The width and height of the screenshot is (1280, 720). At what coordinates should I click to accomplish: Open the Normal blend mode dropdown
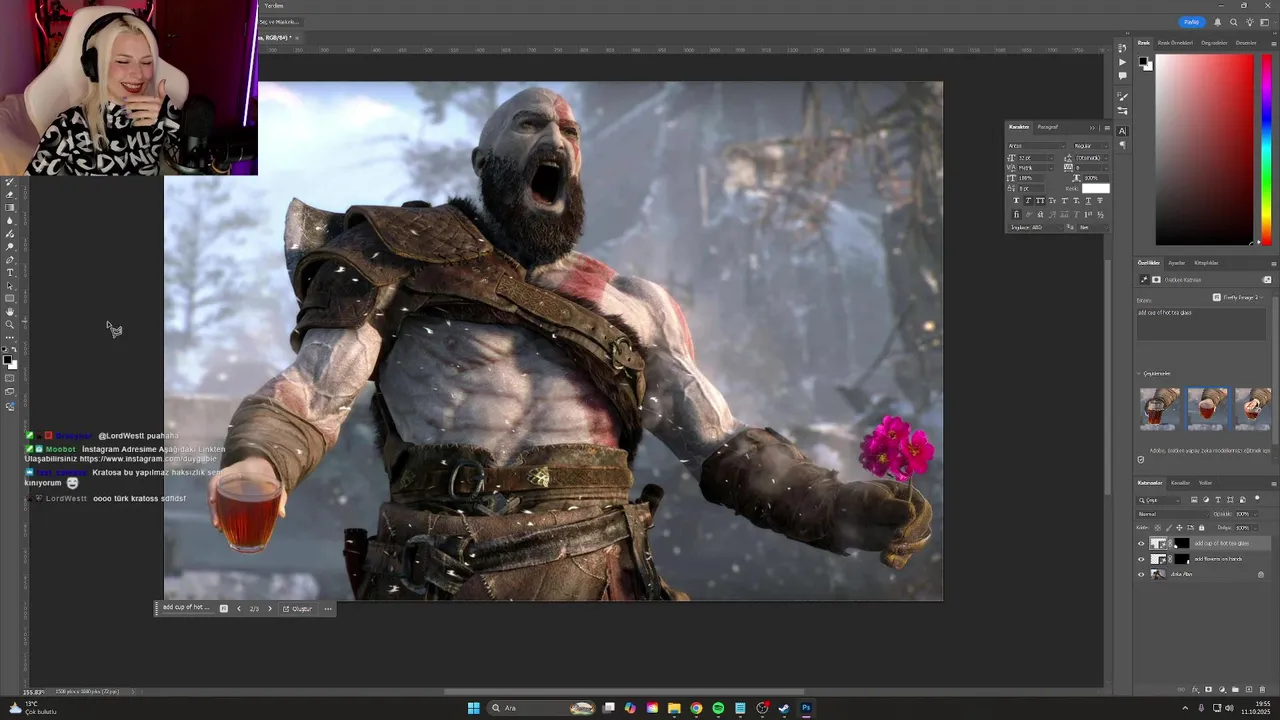[x=1173, y=514]
